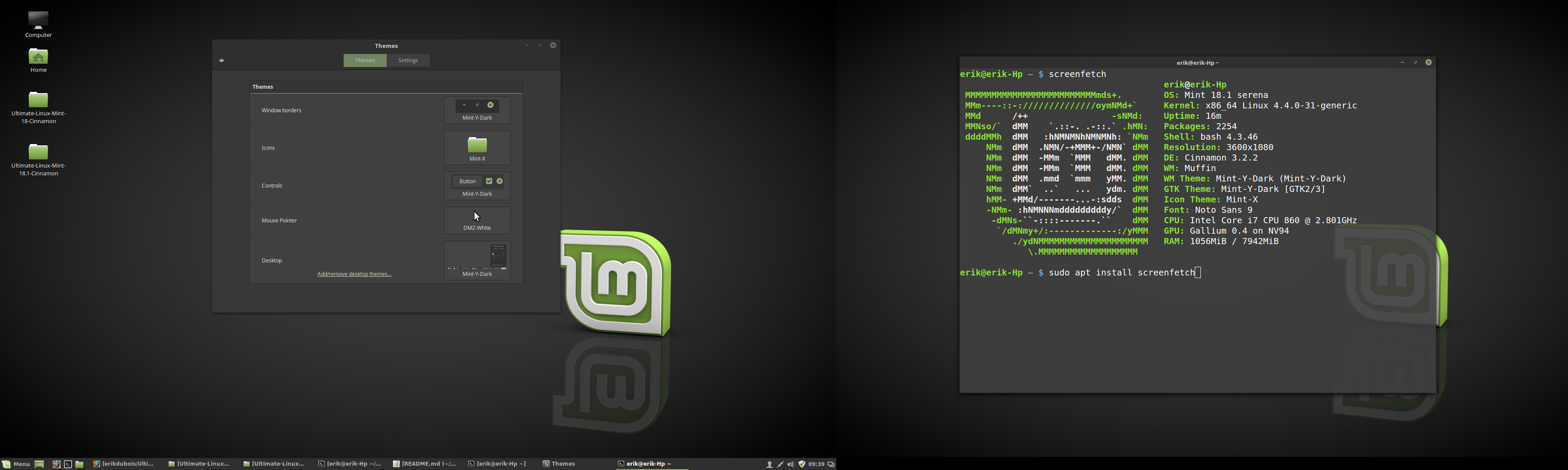Choose the Mouse Pointer DMZ-White button
Image resolution: width=1568 pixels, height=470 pixels.
pyautogui.click(x=477, y=220)
